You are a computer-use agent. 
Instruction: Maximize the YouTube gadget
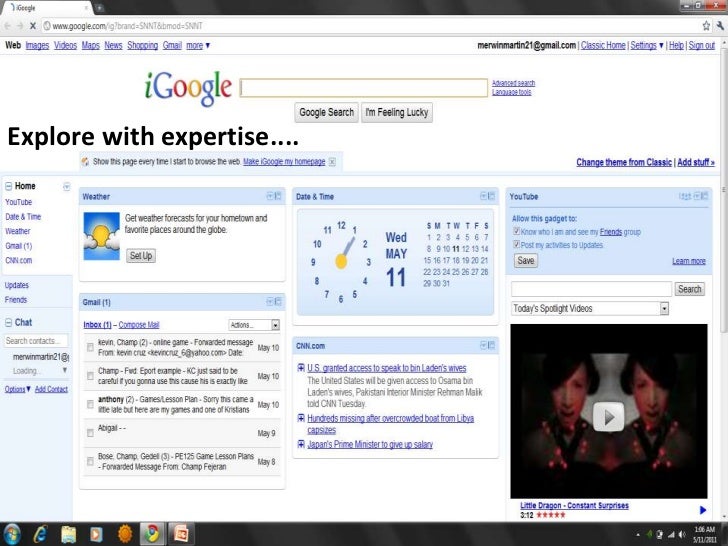[x=705, y=196]
